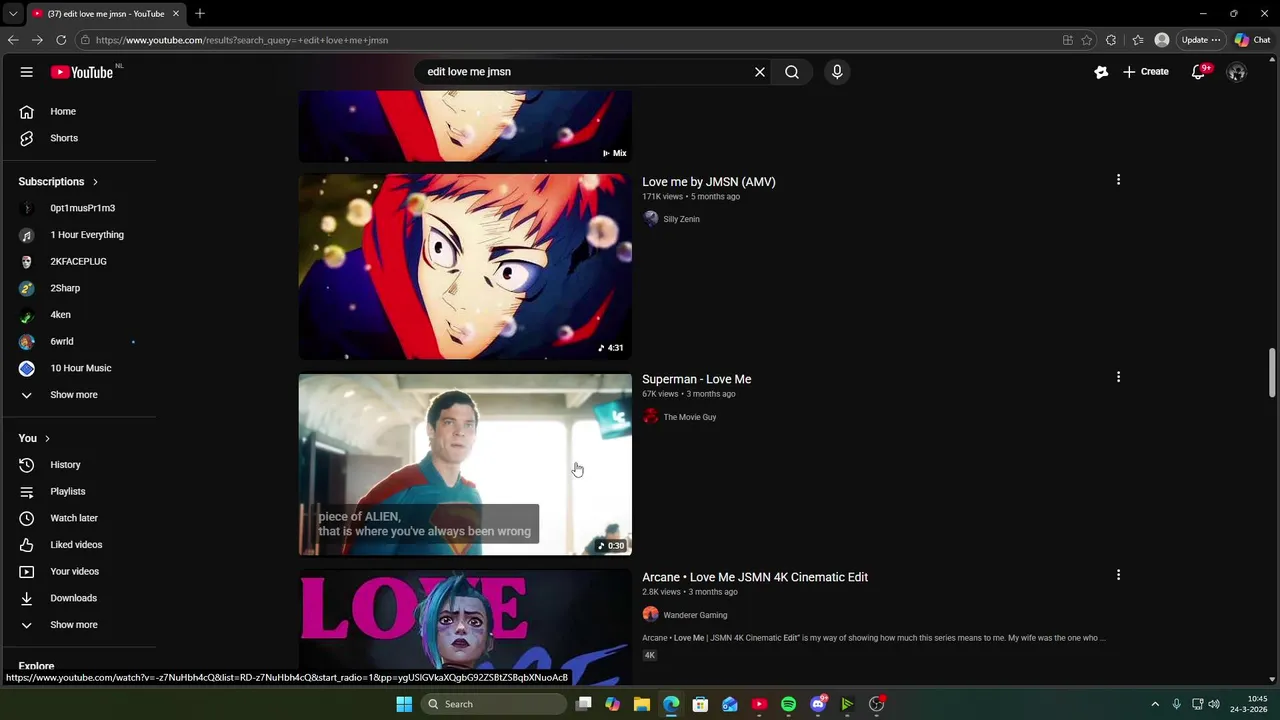Image resolution: width=1280 pixels, height=720 pixels.
Task: Visit The Movie Guy channel
Action: (x=690, y=417)
